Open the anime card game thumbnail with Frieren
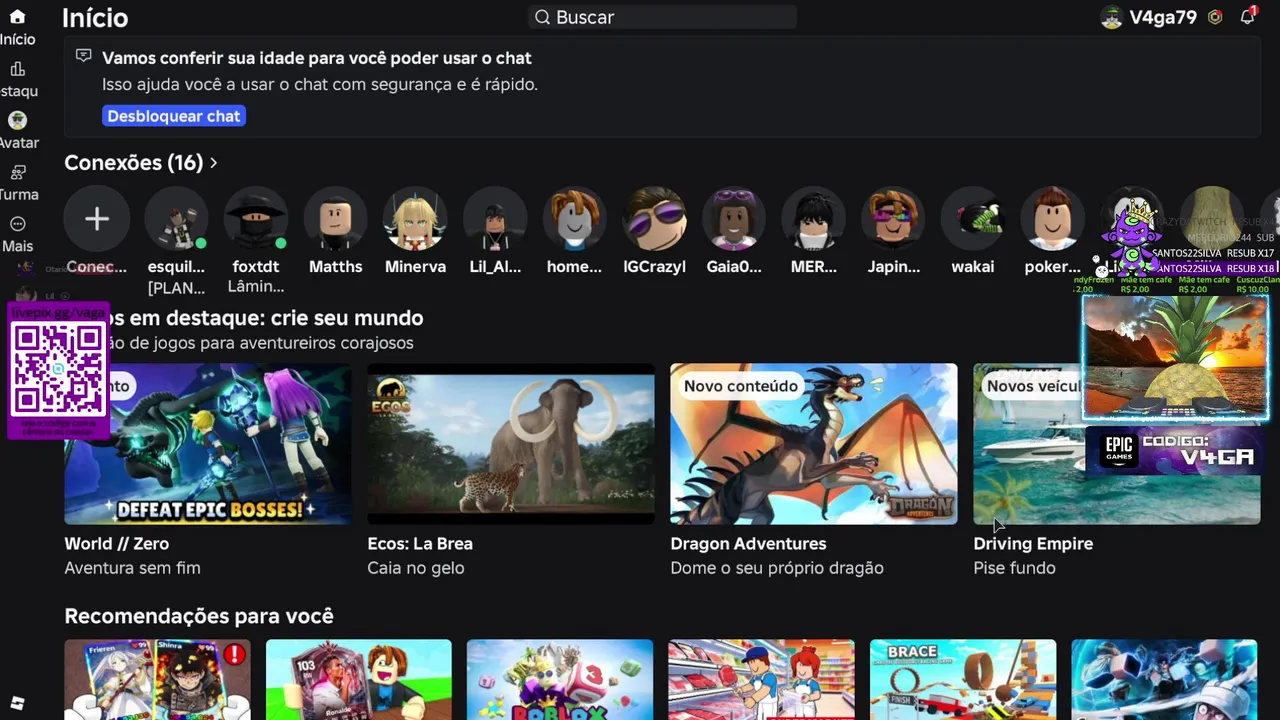The image size is (1280, 720). [x=158, y=680]
